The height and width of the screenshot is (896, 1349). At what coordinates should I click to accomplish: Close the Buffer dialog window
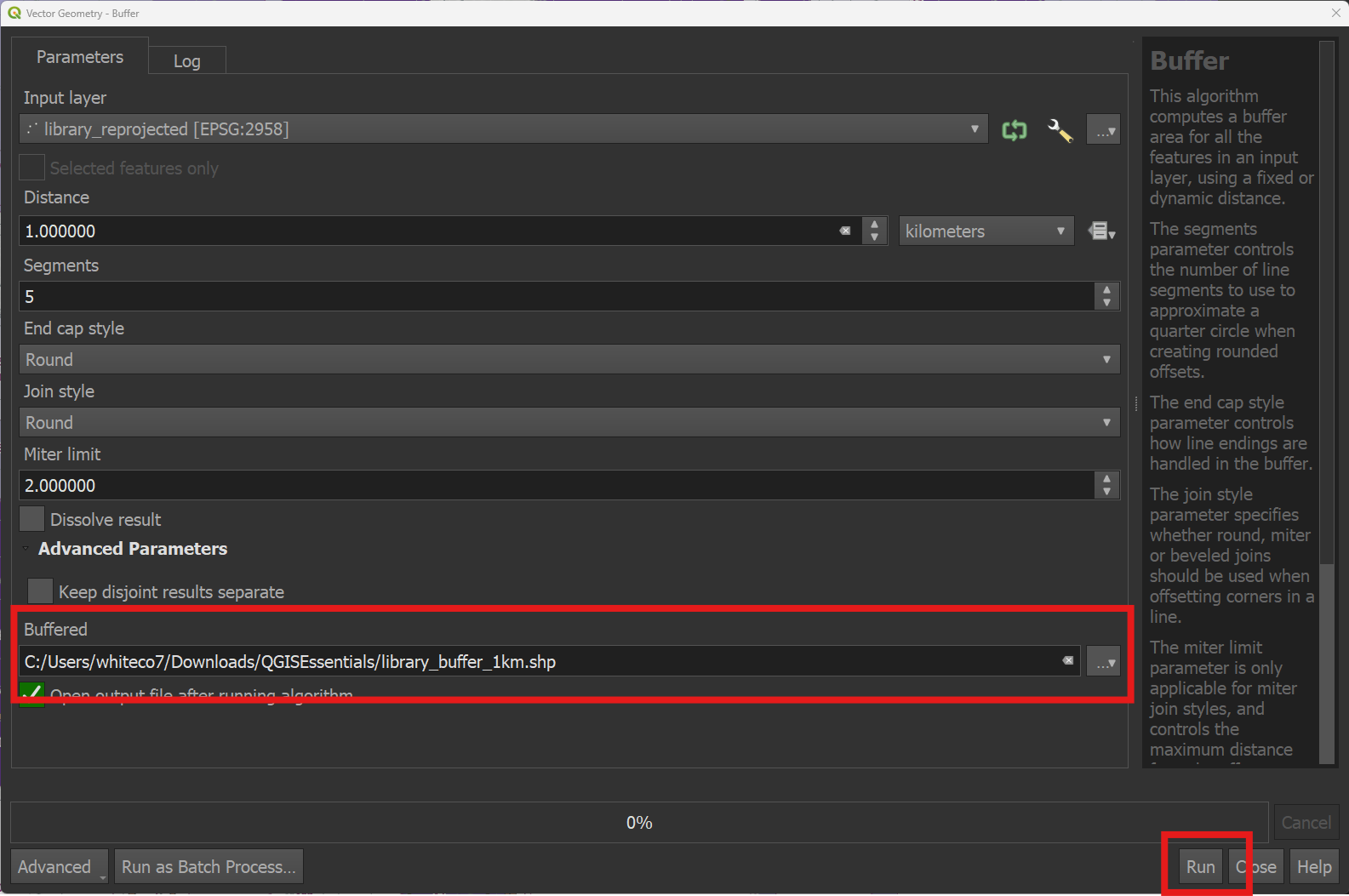coord(1335,13)
